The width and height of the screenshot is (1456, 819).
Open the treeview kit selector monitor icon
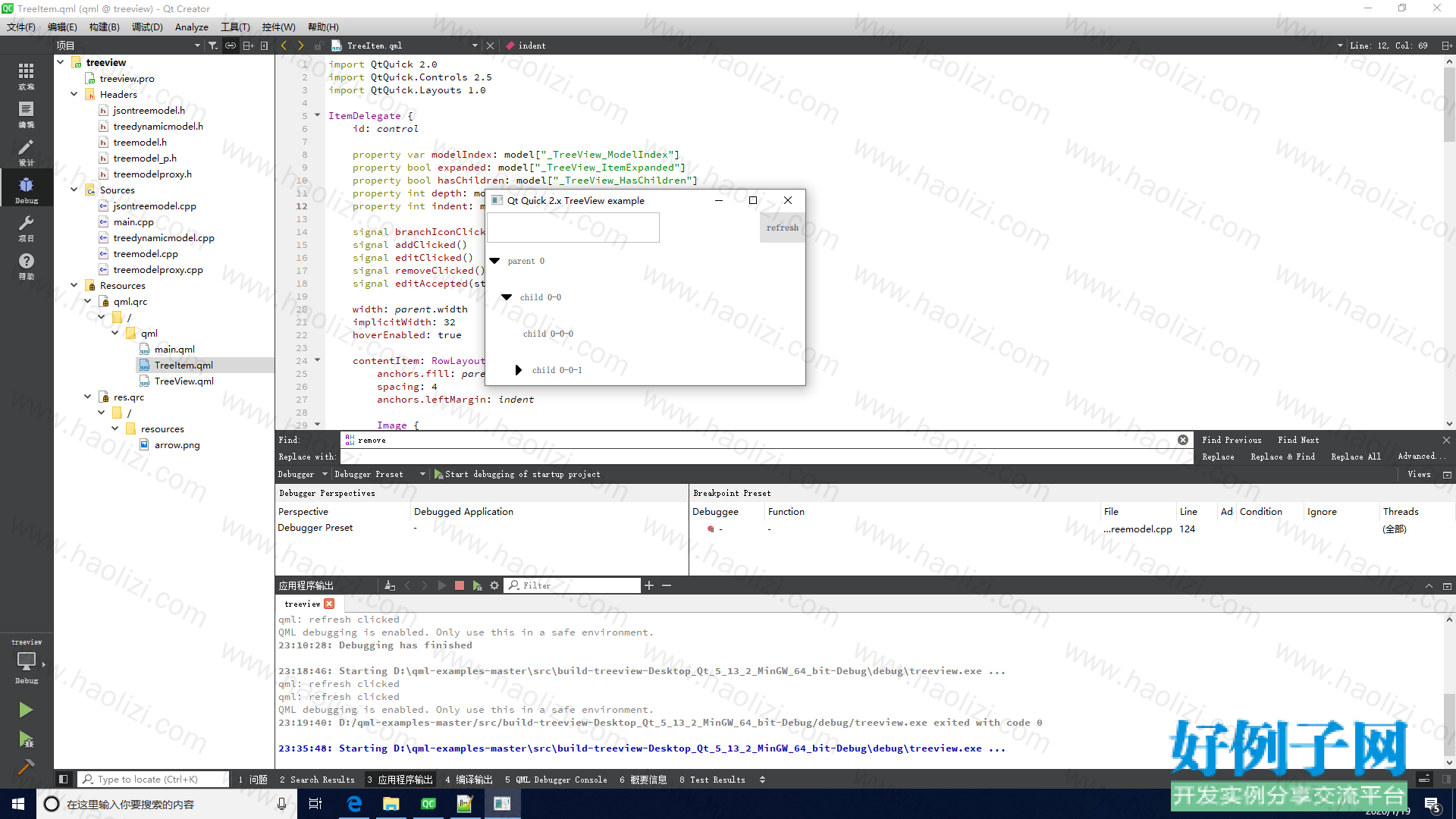pos(27,661)
